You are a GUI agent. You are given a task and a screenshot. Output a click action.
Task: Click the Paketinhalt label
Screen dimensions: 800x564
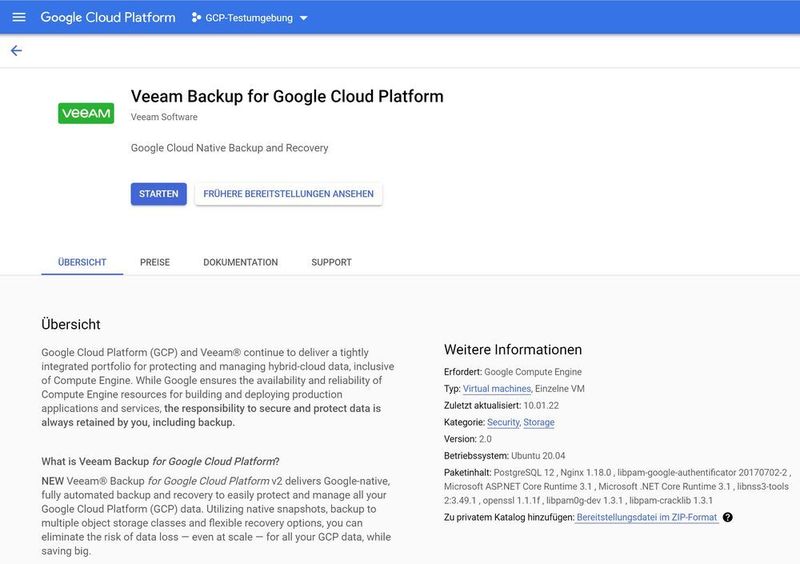[x=467, y=473]
